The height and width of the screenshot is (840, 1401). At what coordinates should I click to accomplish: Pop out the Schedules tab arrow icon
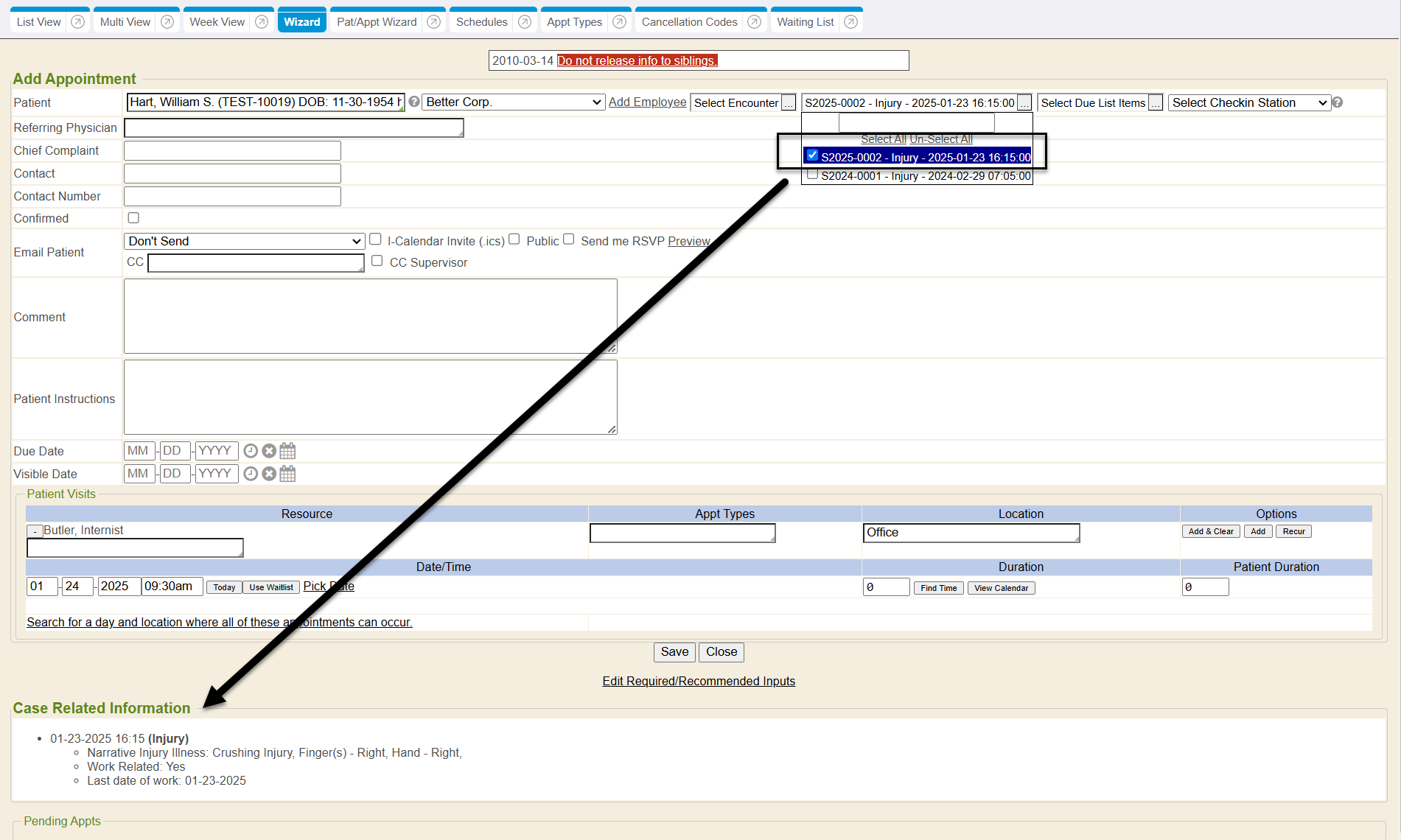click(524, 22)
